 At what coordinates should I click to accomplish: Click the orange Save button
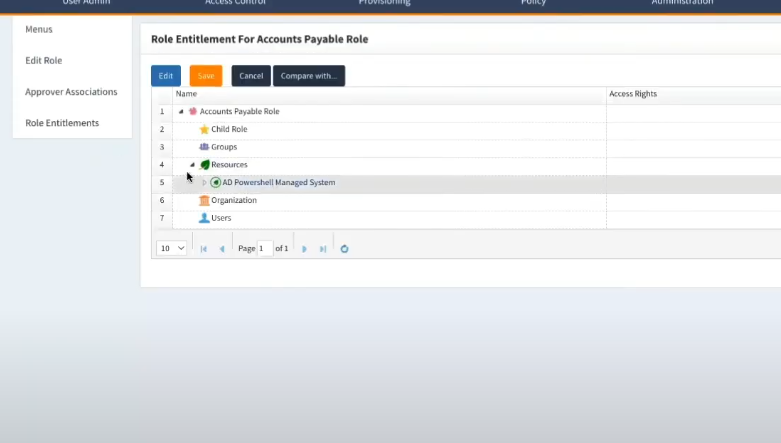[206, 76]
